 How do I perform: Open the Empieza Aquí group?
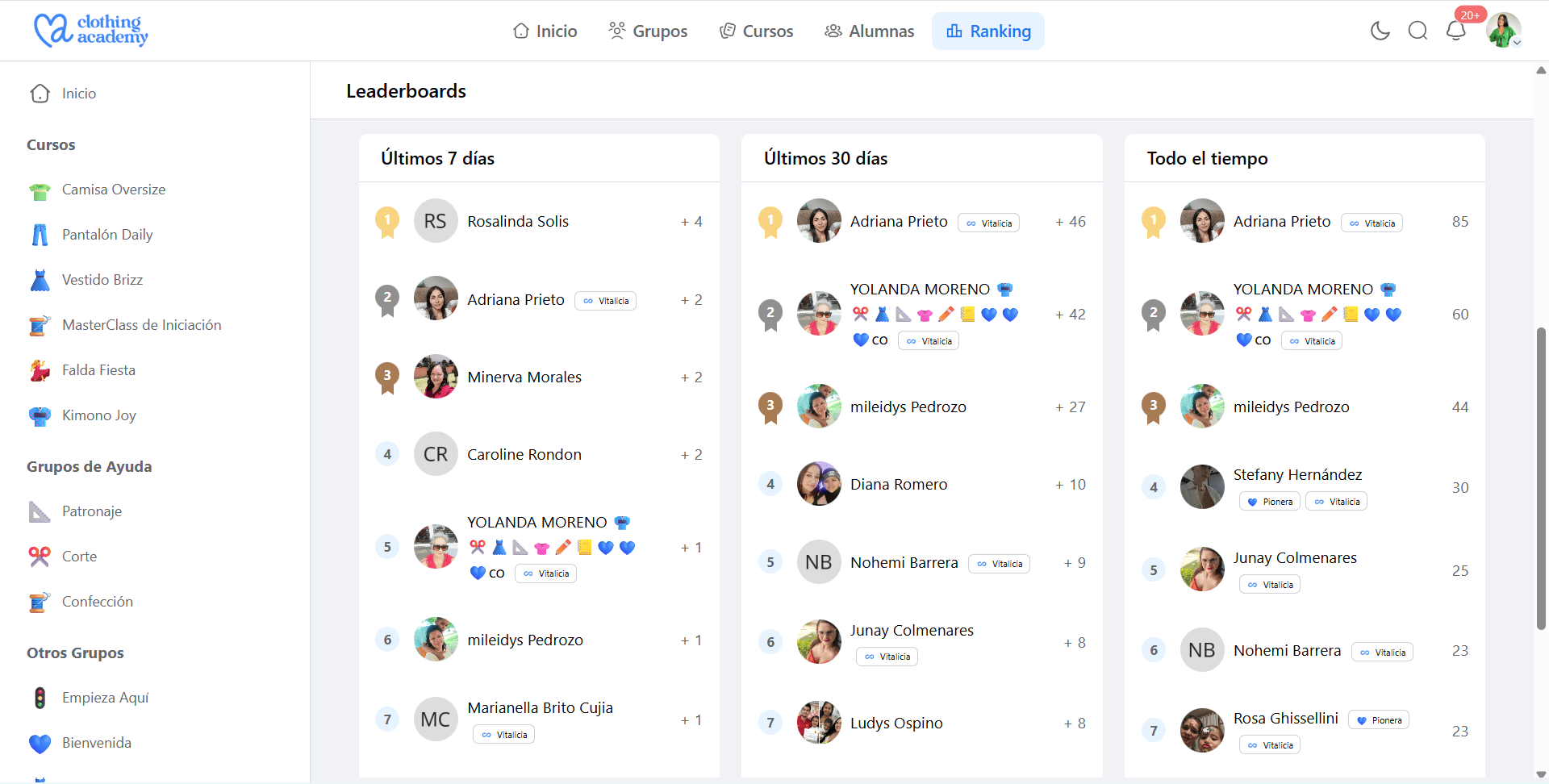coord(105,698)
